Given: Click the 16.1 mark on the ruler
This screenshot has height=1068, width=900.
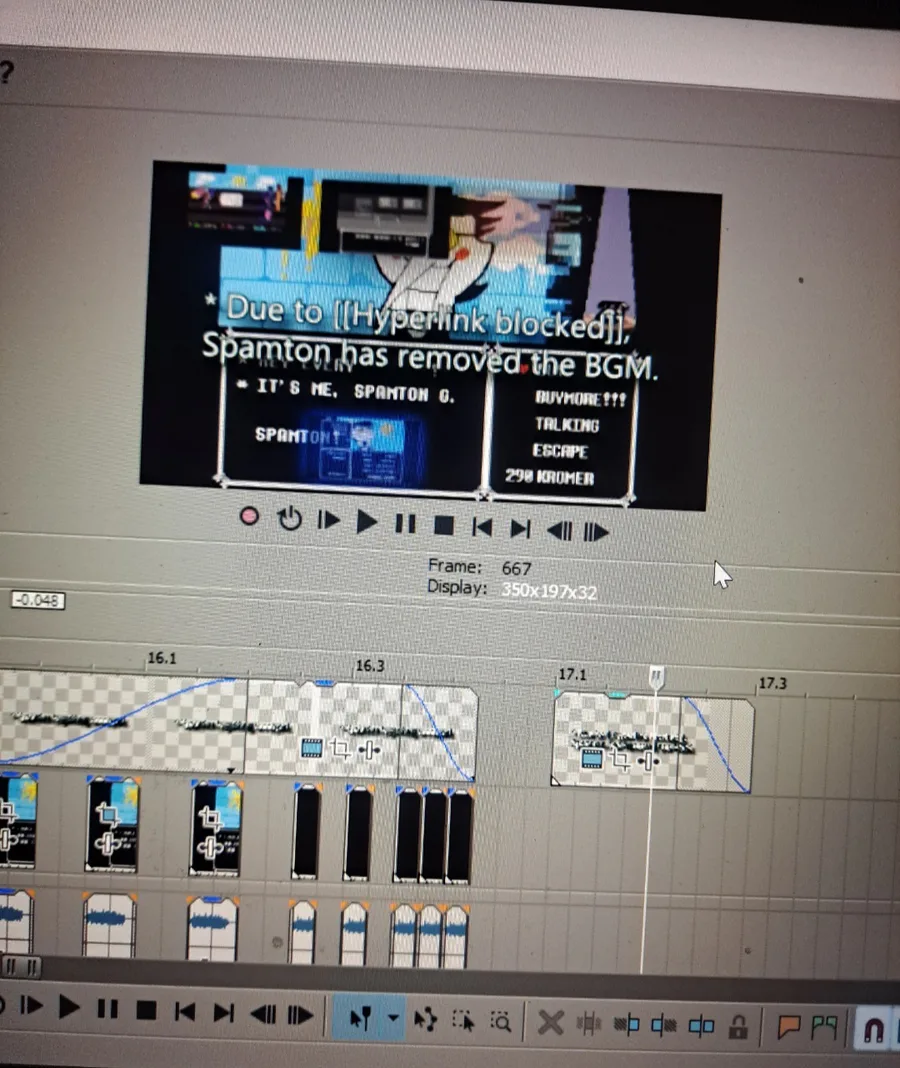Looking at the screenshot, I should (162, 658).
